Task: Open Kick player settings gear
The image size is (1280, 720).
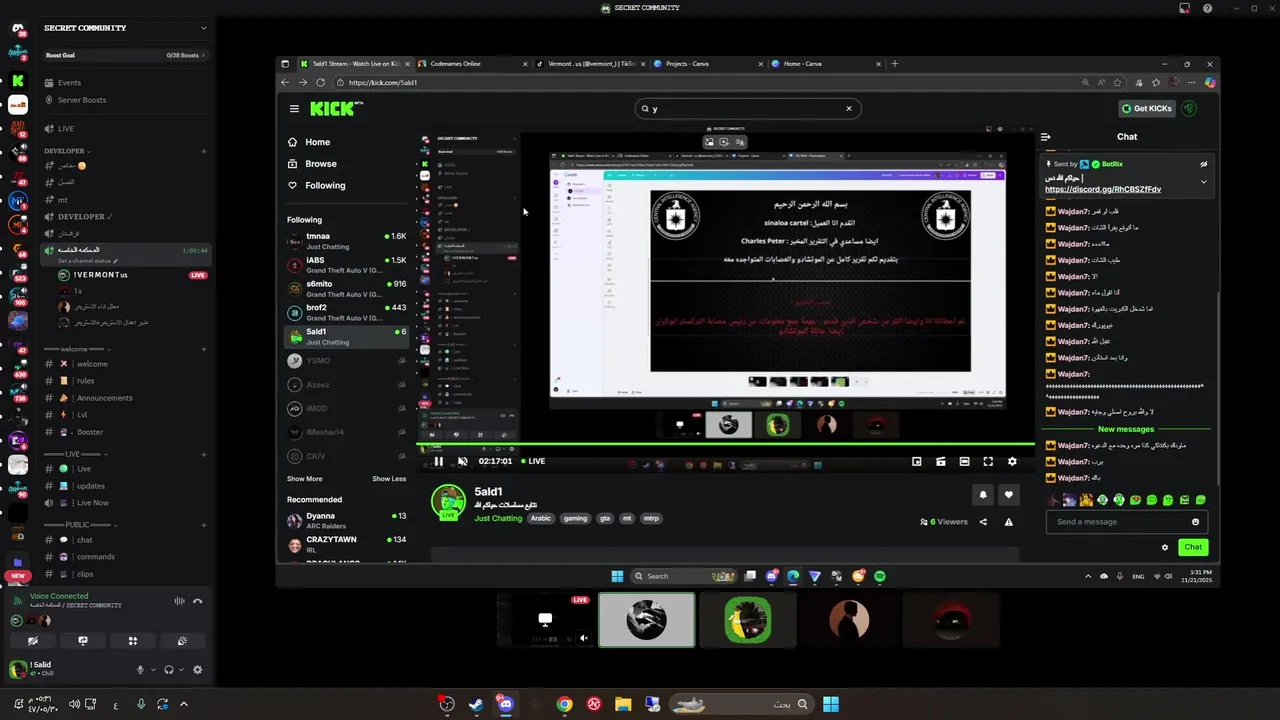Action: [1012, 461]
